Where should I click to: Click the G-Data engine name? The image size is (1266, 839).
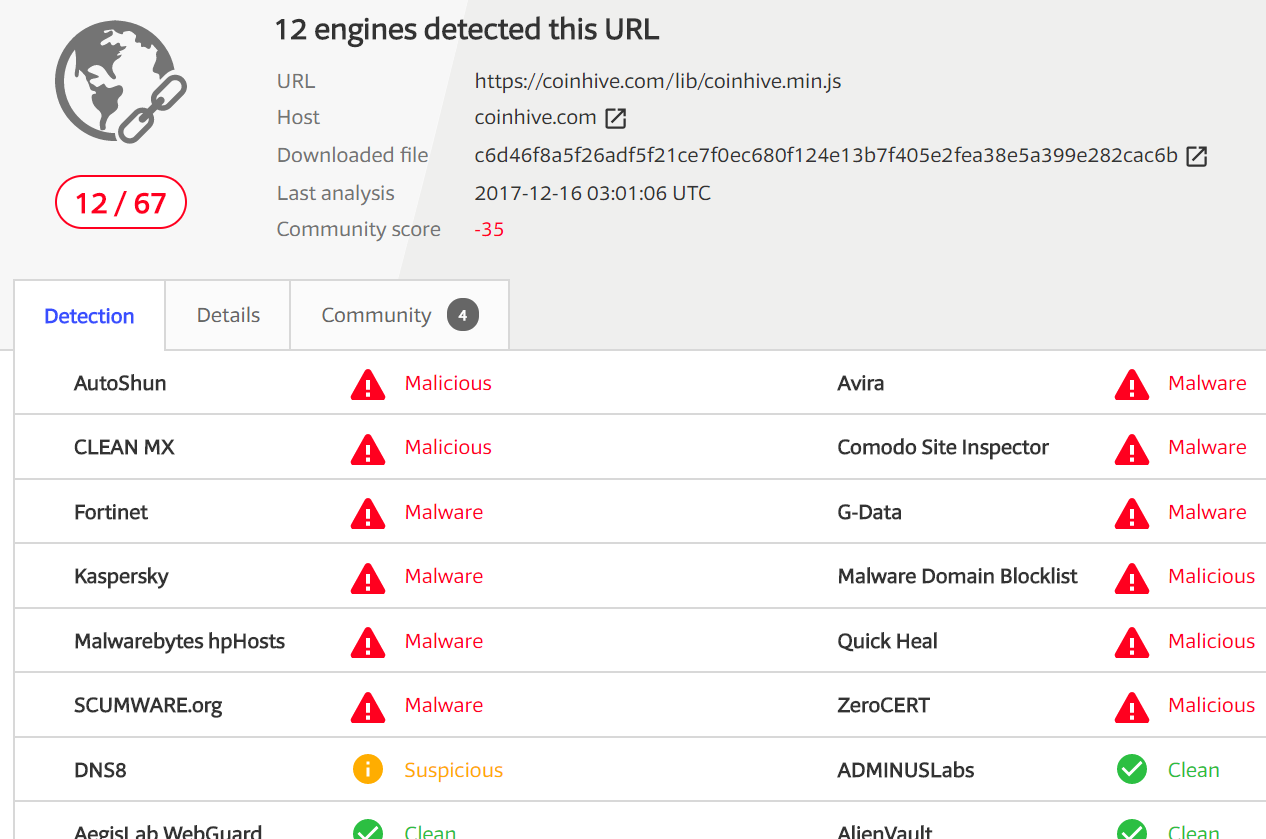870,512
